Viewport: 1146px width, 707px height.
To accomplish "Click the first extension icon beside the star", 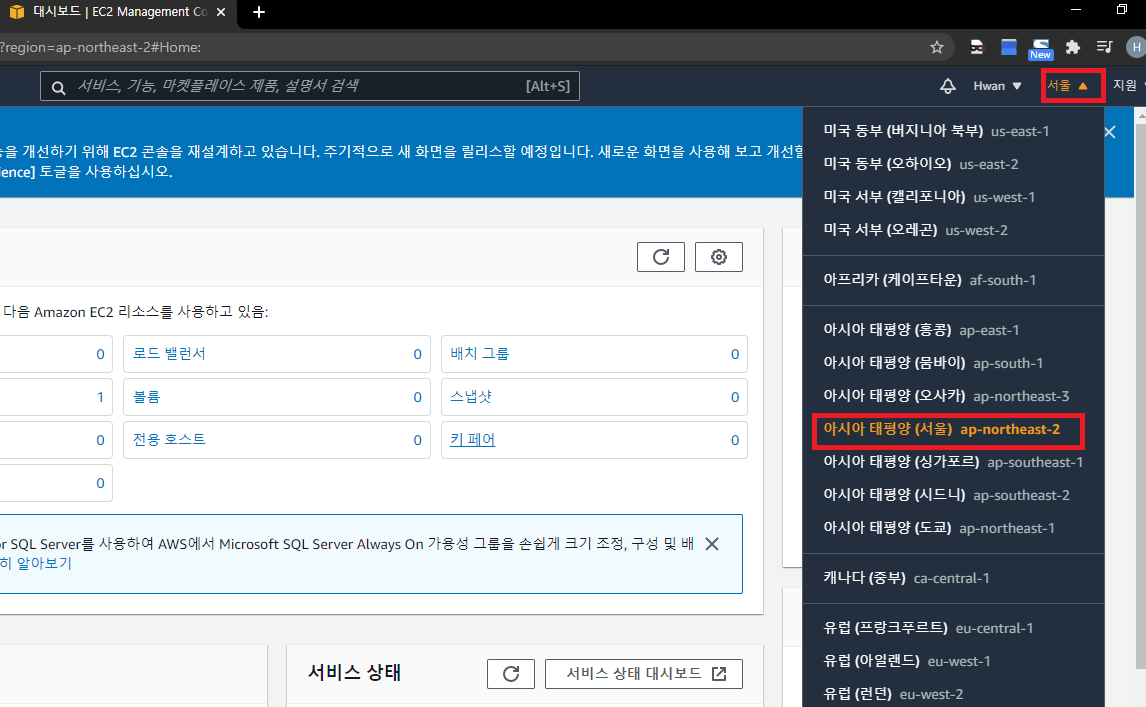I will [976, 48].
